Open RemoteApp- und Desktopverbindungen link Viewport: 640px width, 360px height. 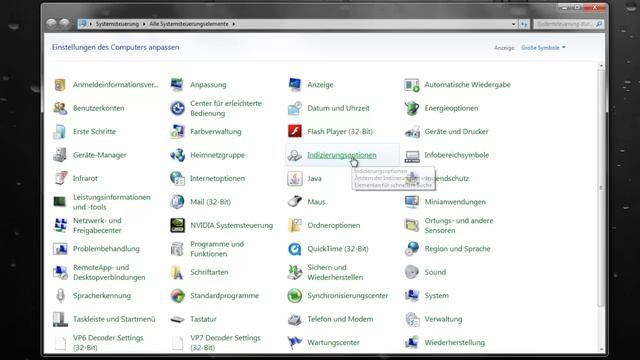click(109, 272)
